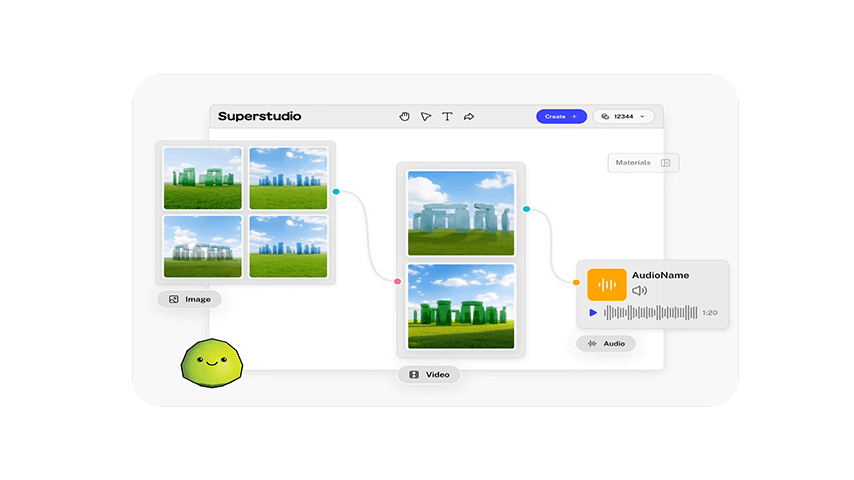Expand the 12344 credits dropdown
This screenshot has width=854, height=480.
click(x=641, y=117)
